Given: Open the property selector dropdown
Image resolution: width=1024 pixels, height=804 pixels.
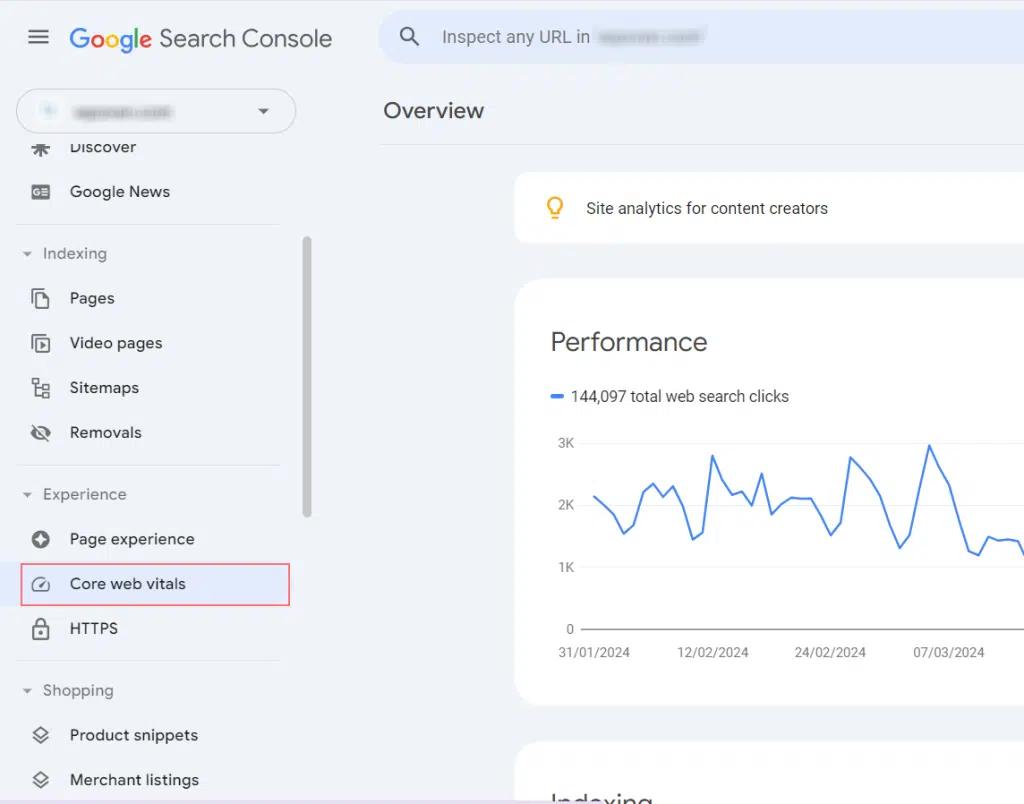Looking at the screenshot, I should pos(156,112).
